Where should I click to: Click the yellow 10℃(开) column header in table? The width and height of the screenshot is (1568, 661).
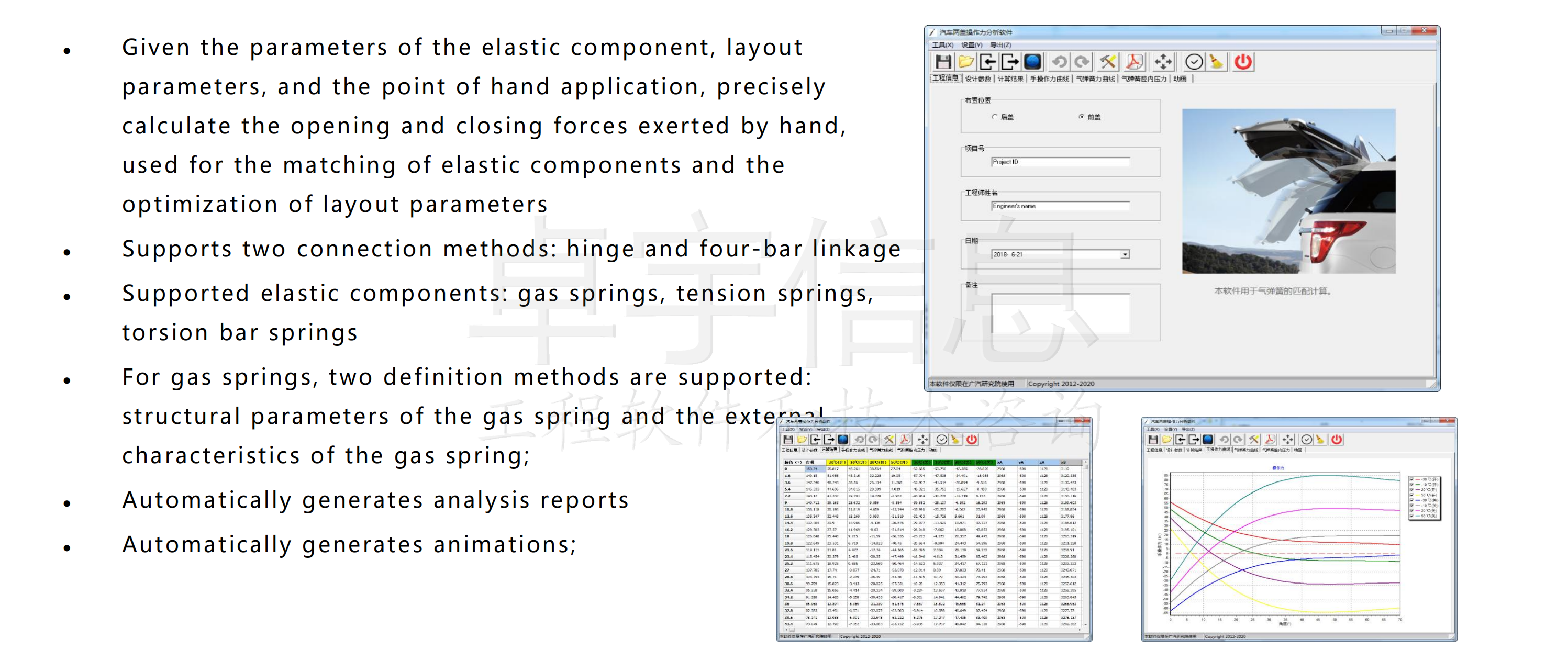(857, 463)
